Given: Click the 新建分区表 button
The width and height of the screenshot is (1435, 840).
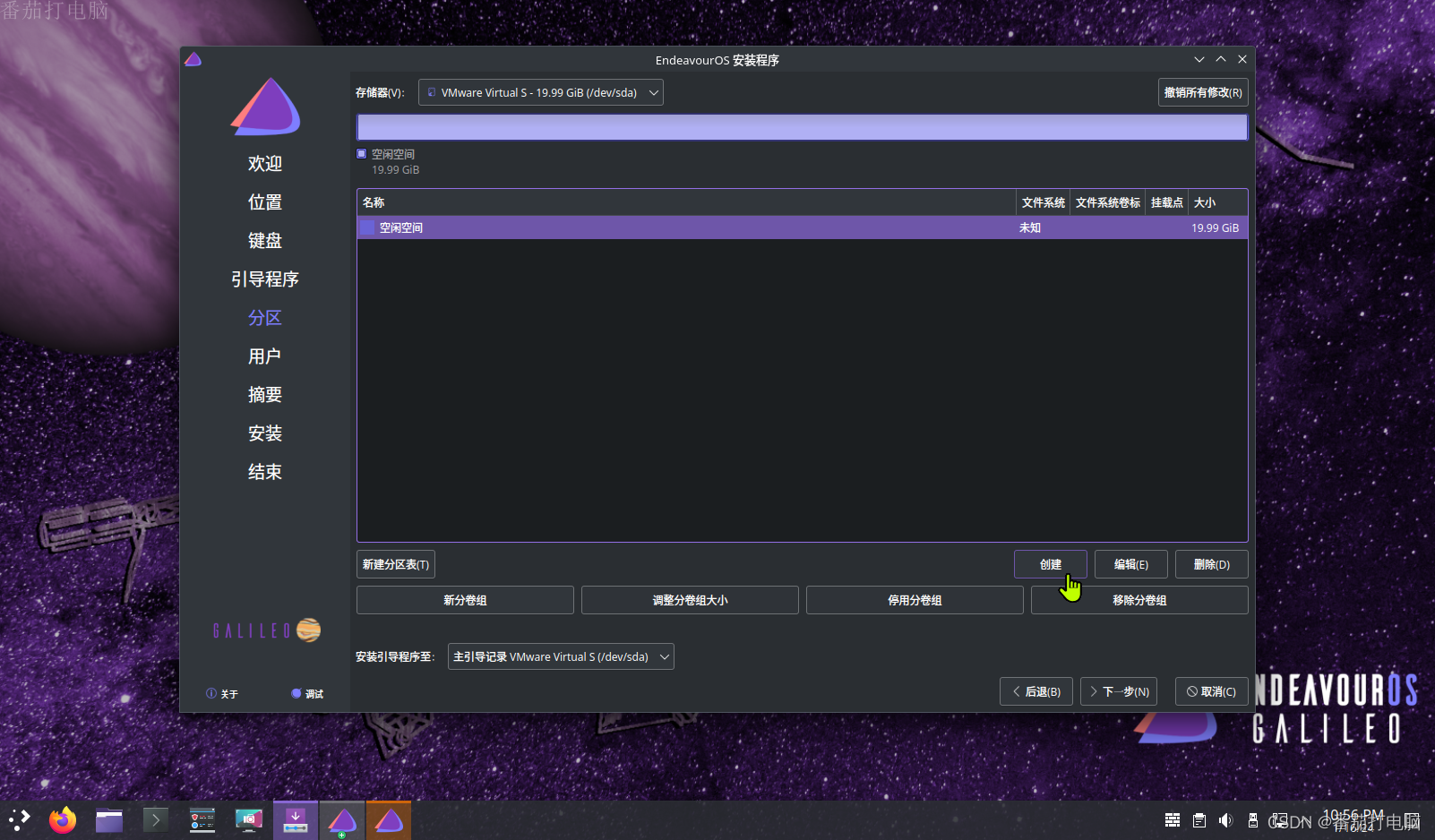Looking at the screenshot, I should pos(396,564).
